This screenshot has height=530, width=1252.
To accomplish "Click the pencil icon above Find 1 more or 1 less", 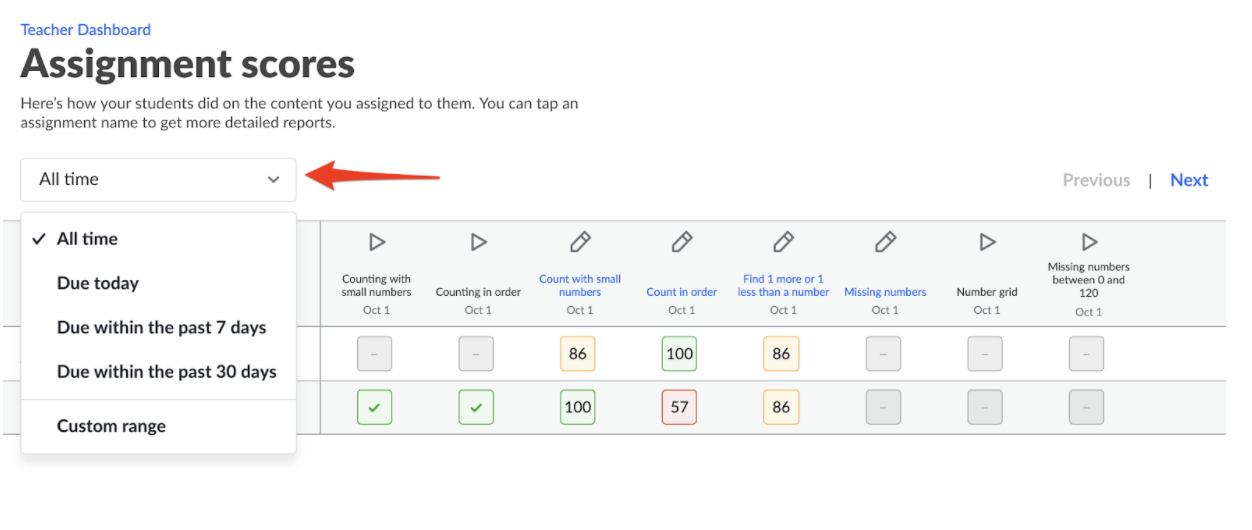I will (784, 242).
